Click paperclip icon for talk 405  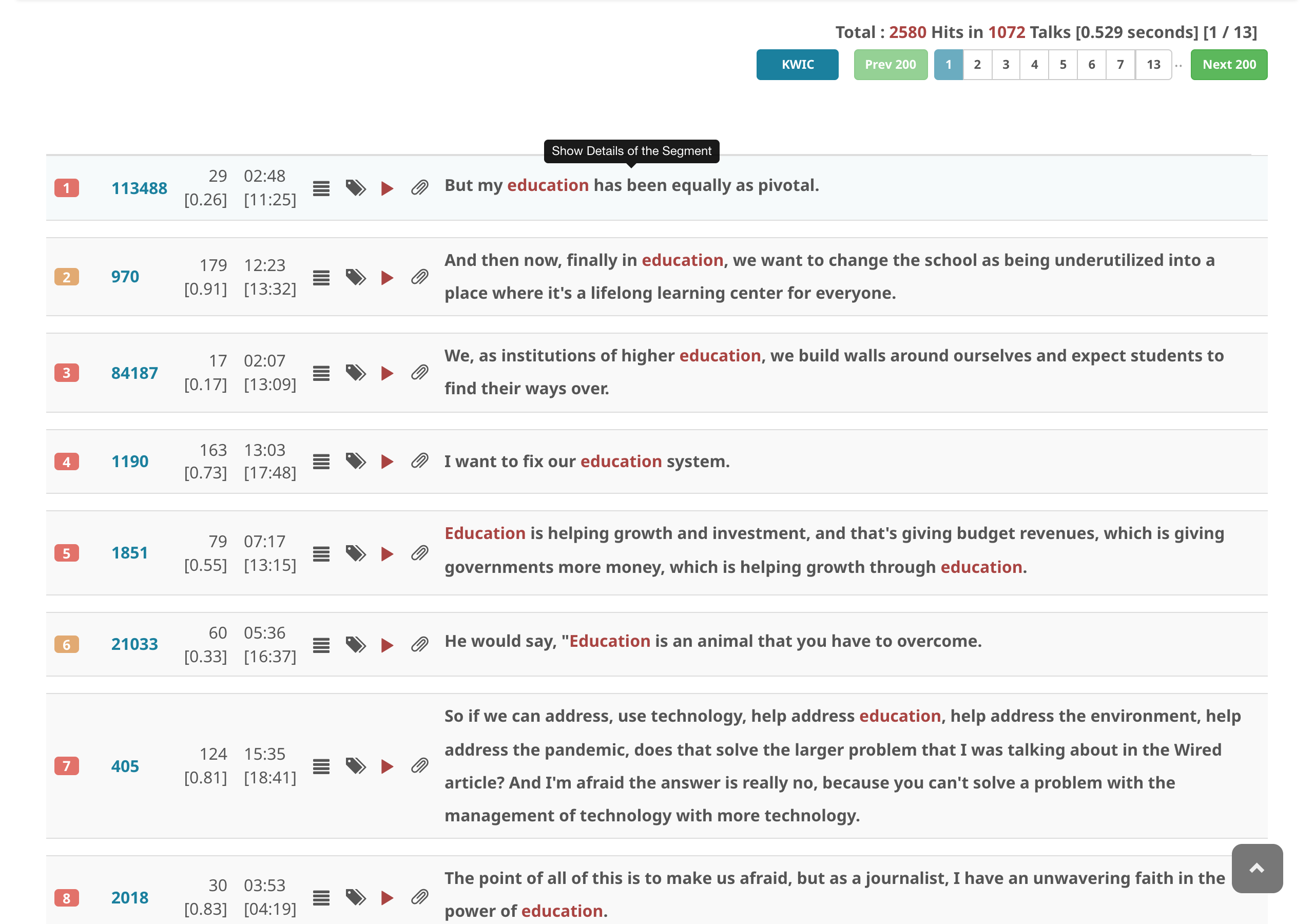[x=419, y=766]
